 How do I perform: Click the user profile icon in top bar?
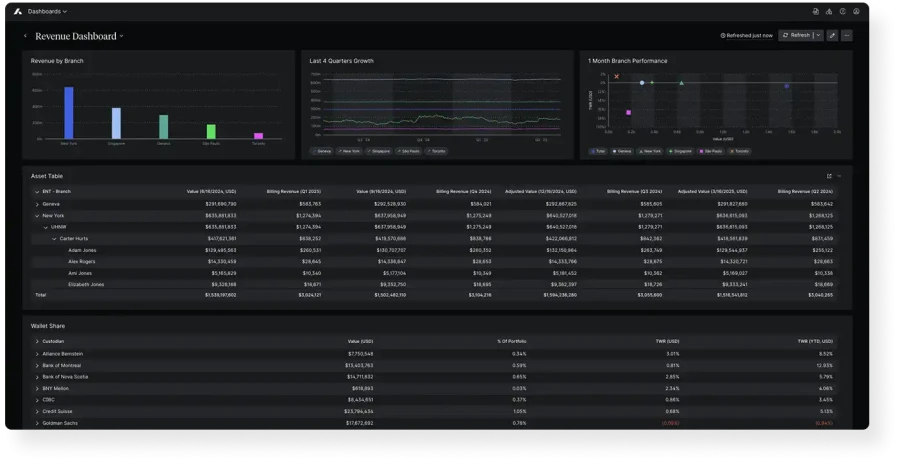point(856,11)
